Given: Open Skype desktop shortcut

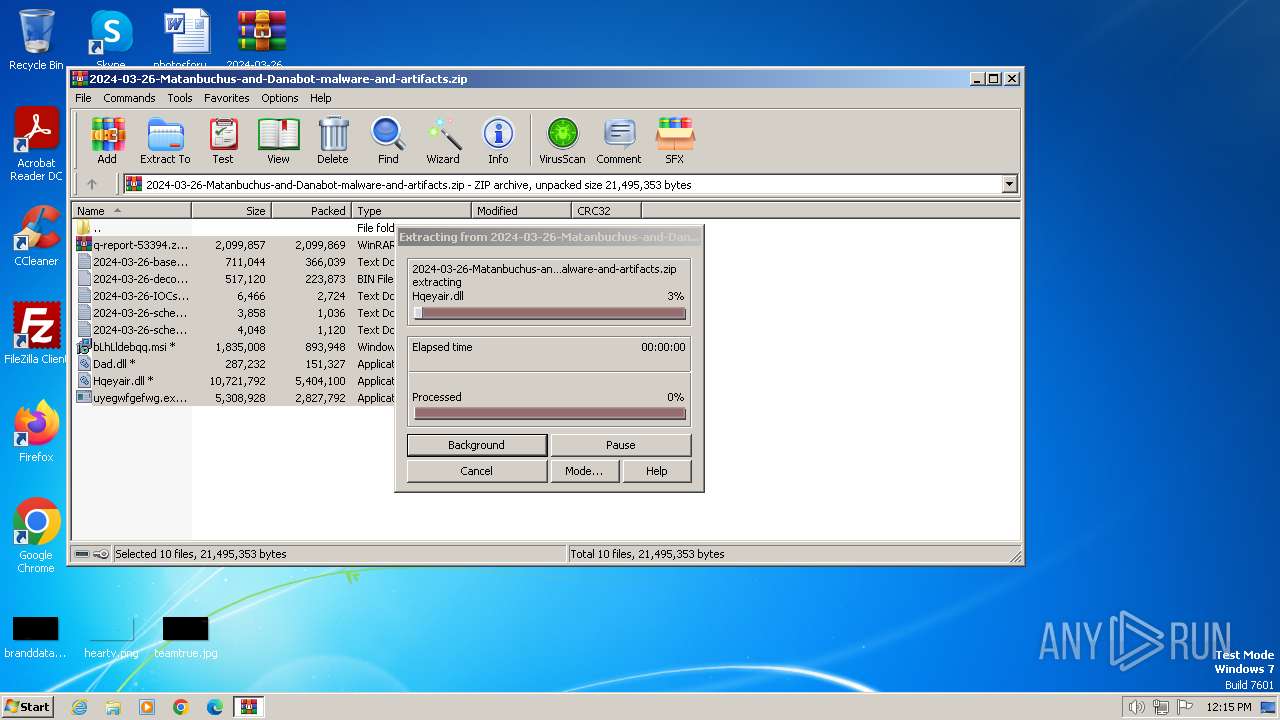Looking at the screenshot, I should tap(111, 40).
